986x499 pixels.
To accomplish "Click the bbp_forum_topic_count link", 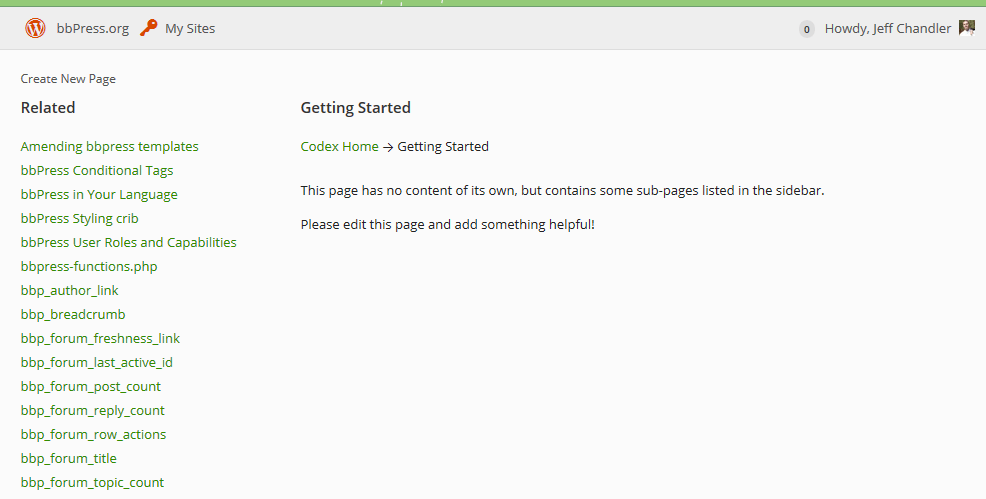I will 92,482.
